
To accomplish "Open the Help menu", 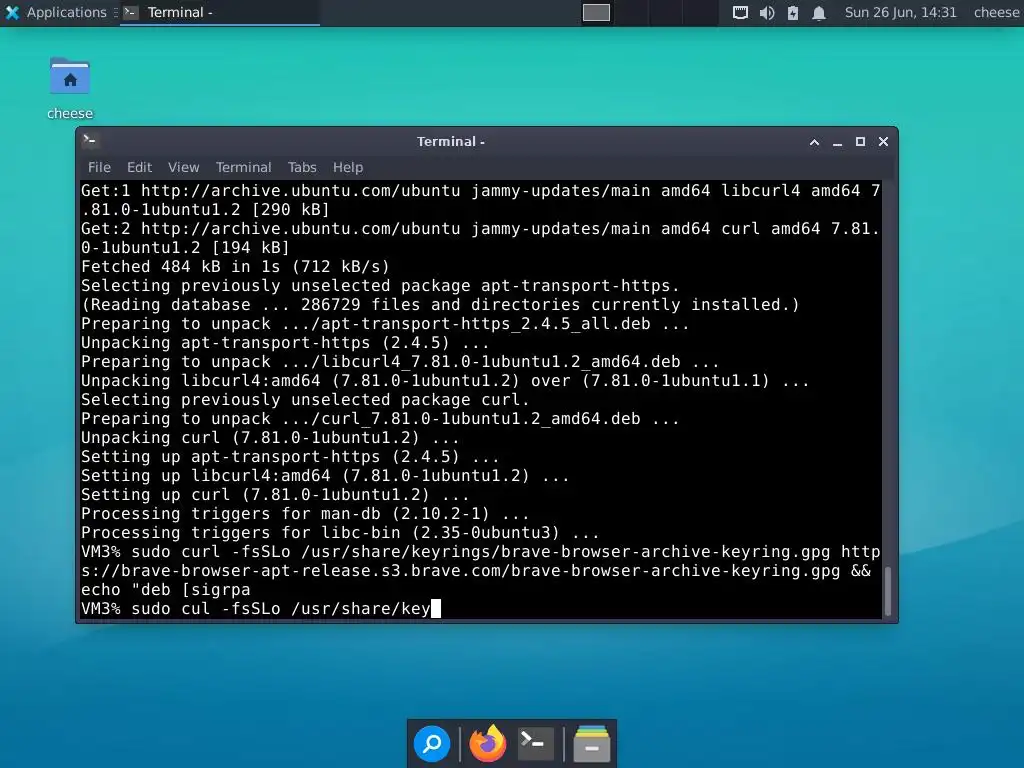I will 347,167.
